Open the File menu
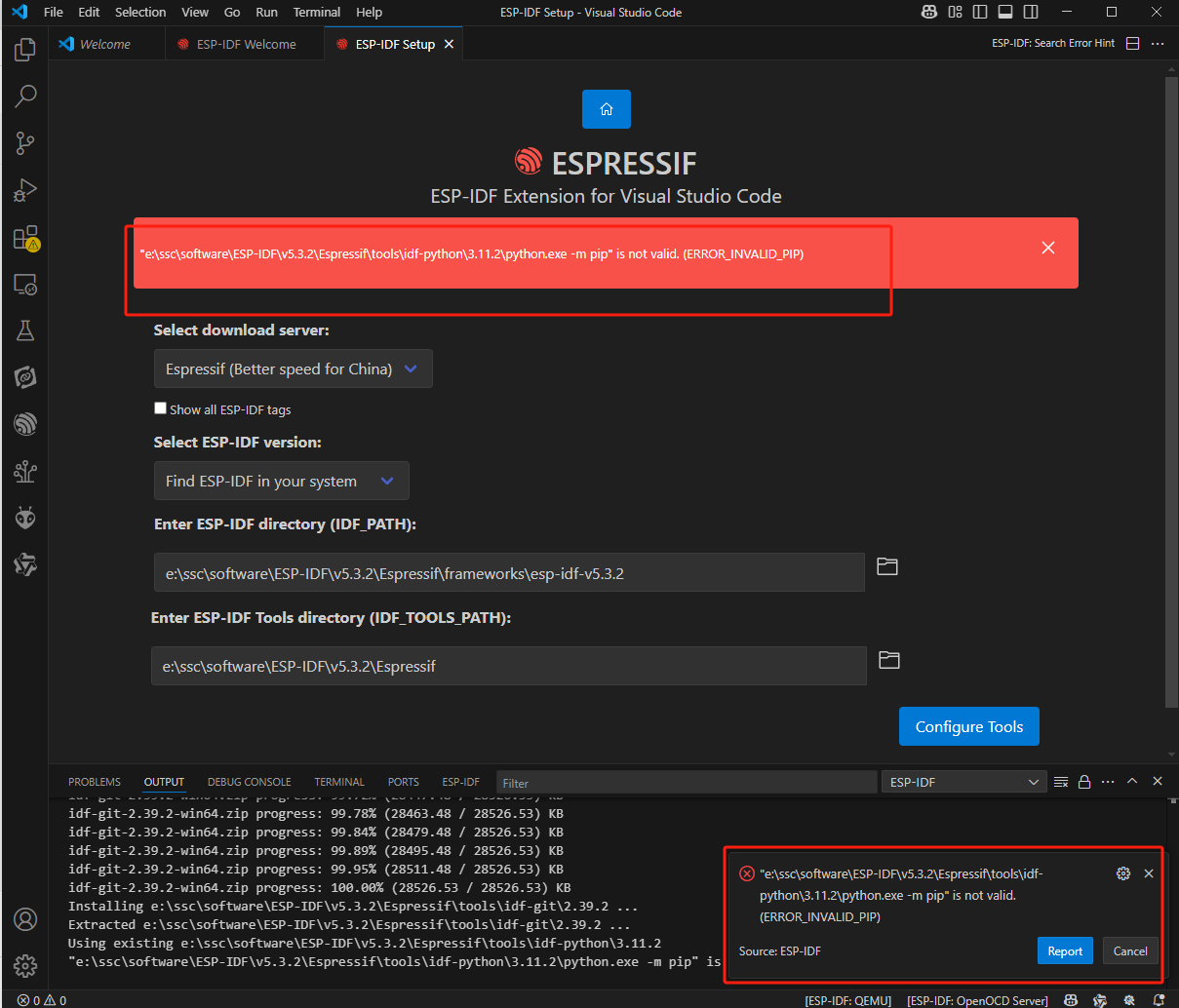Screen dimensions: 1179x1008 [54, 12]
